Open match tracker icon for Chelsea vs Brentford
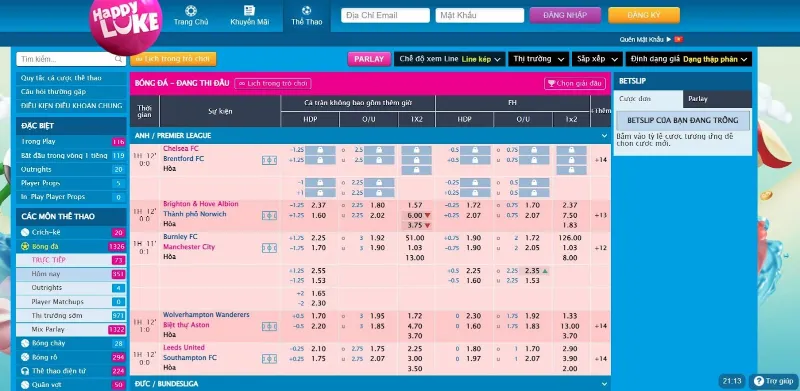 point(269,160)
